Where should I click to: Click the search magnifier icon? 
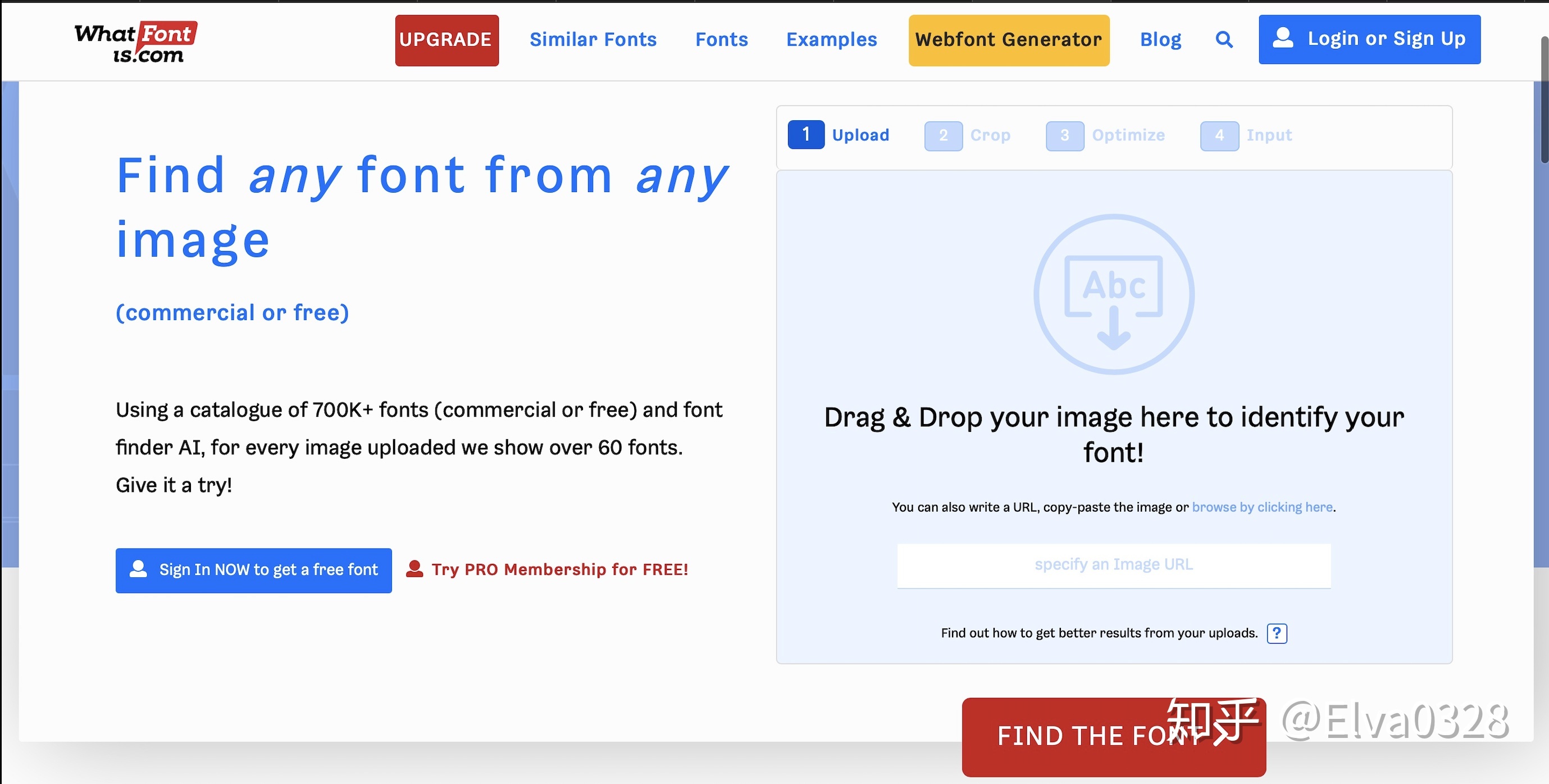click(1224, 40)
